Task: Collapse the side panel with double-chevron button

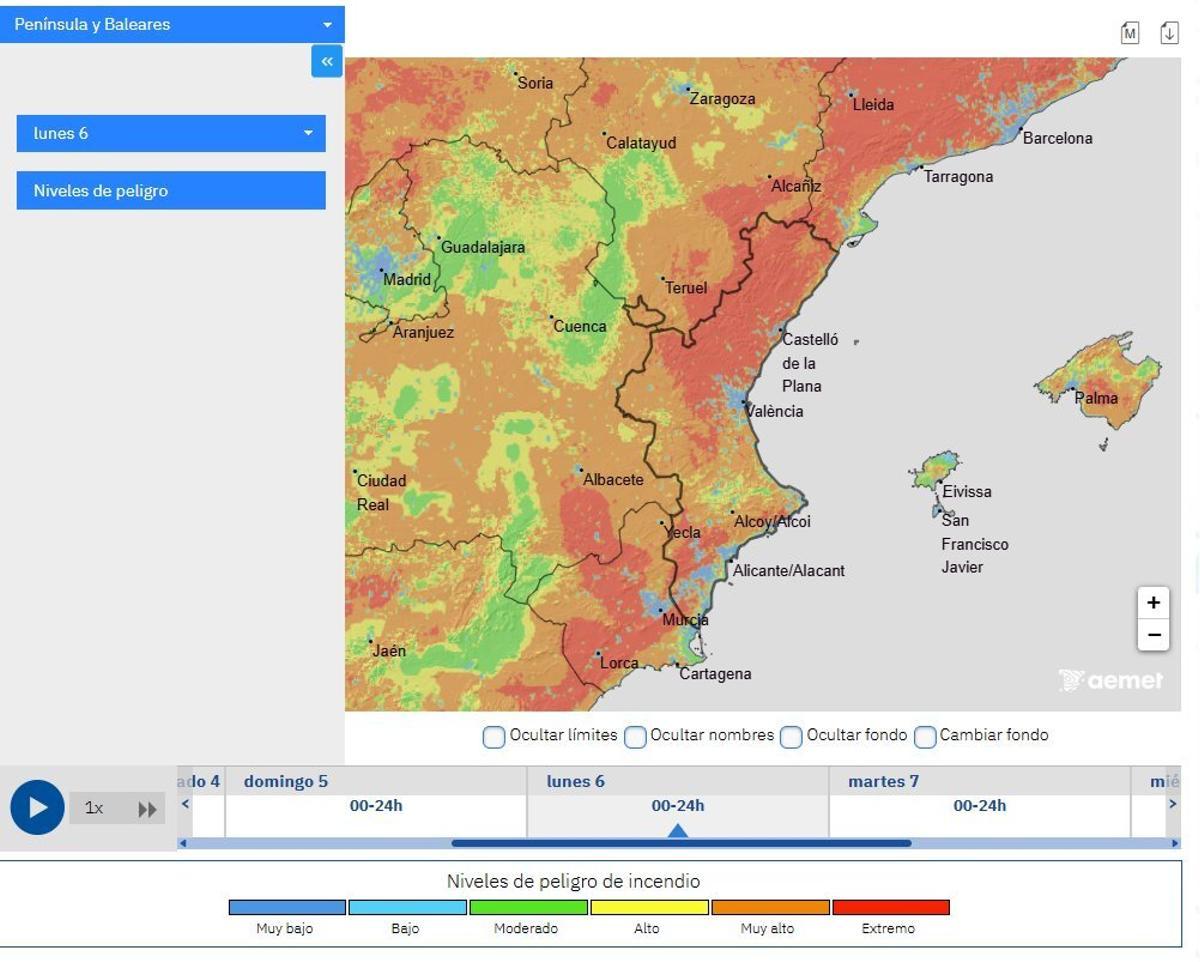Action: point(327,61)
